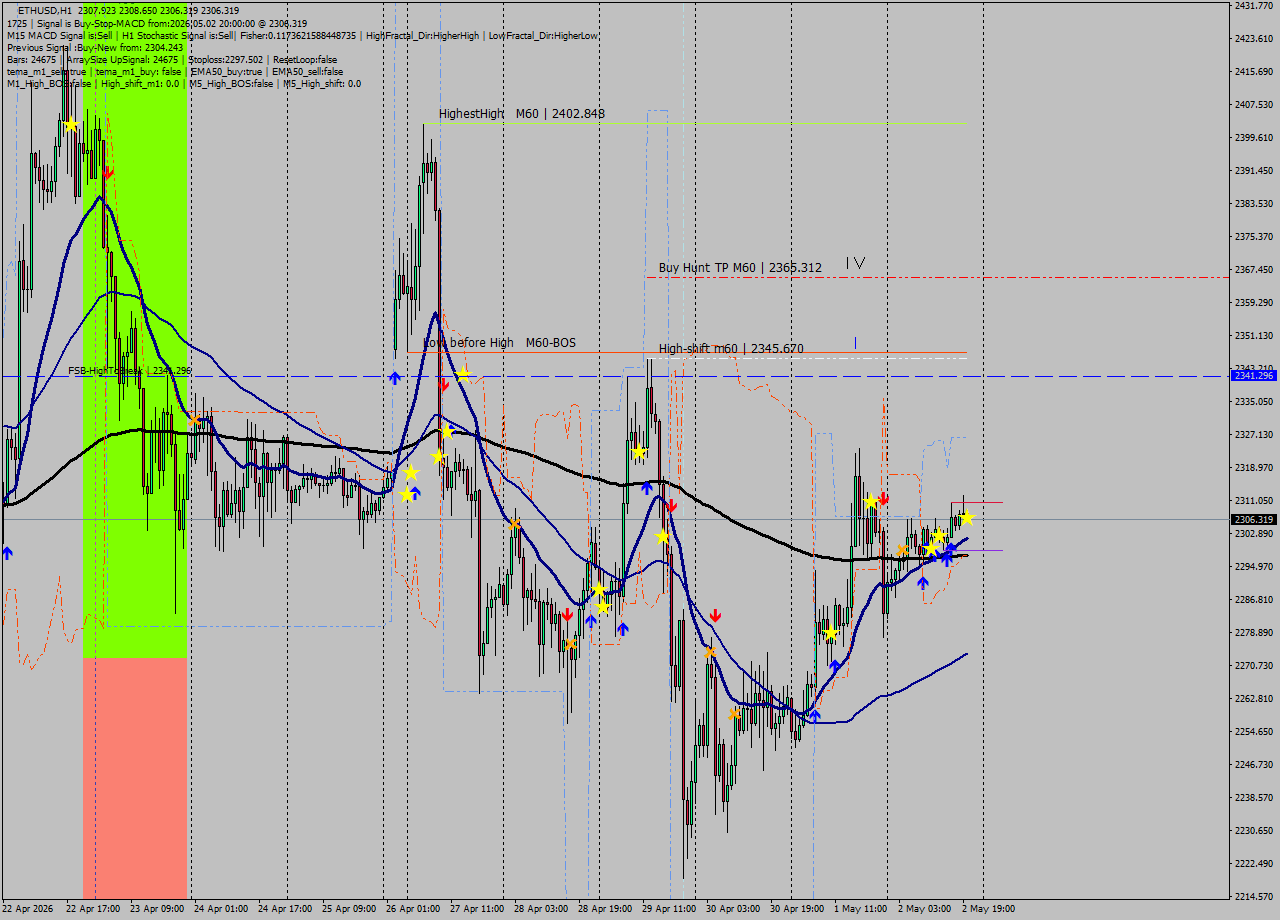Click the red down arrow below Low before High
This screenshot has width=1280, height=920.
tap(443, 384)
